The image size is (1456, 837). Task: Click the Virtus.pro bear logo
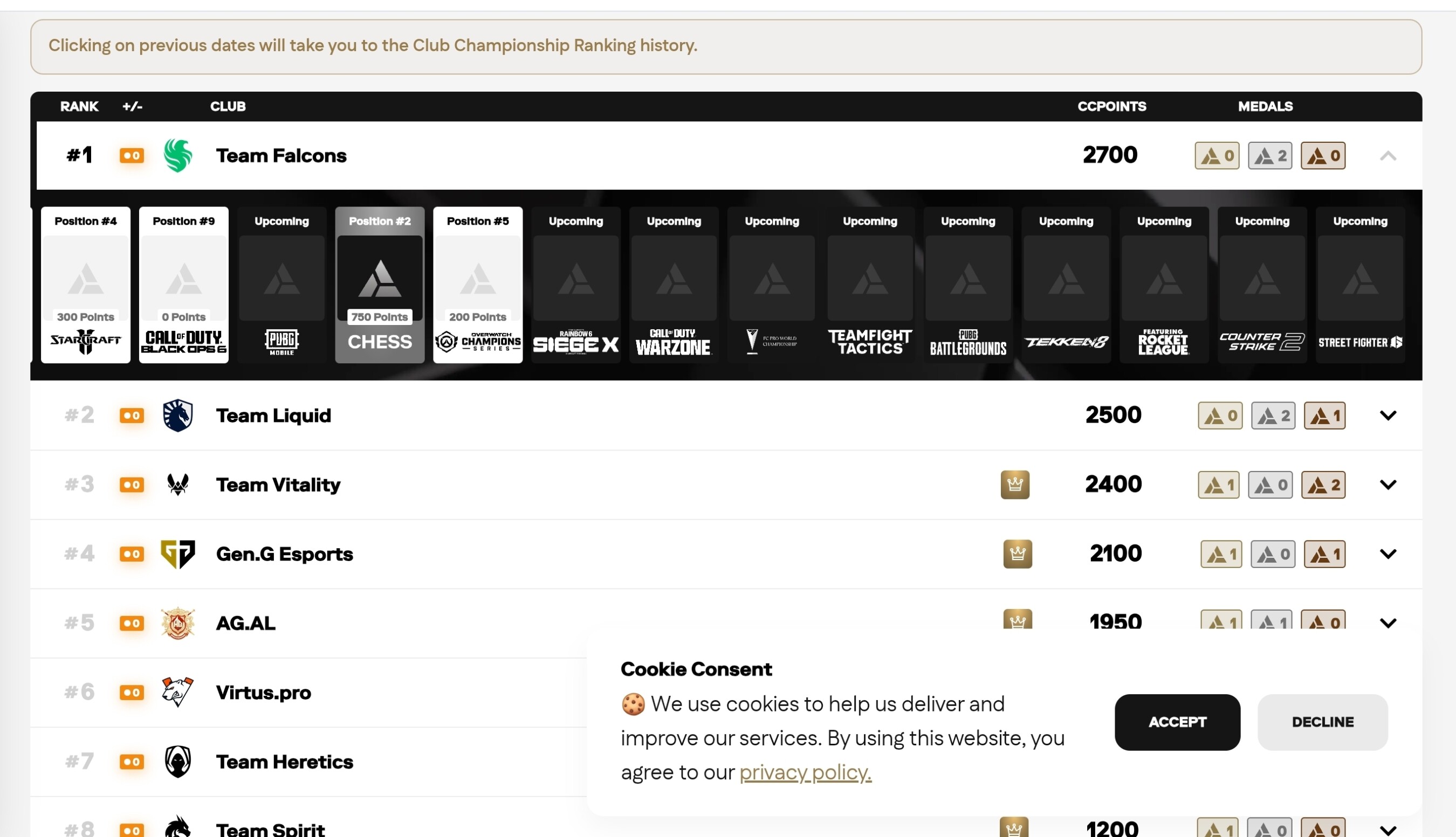click(178, 692)
